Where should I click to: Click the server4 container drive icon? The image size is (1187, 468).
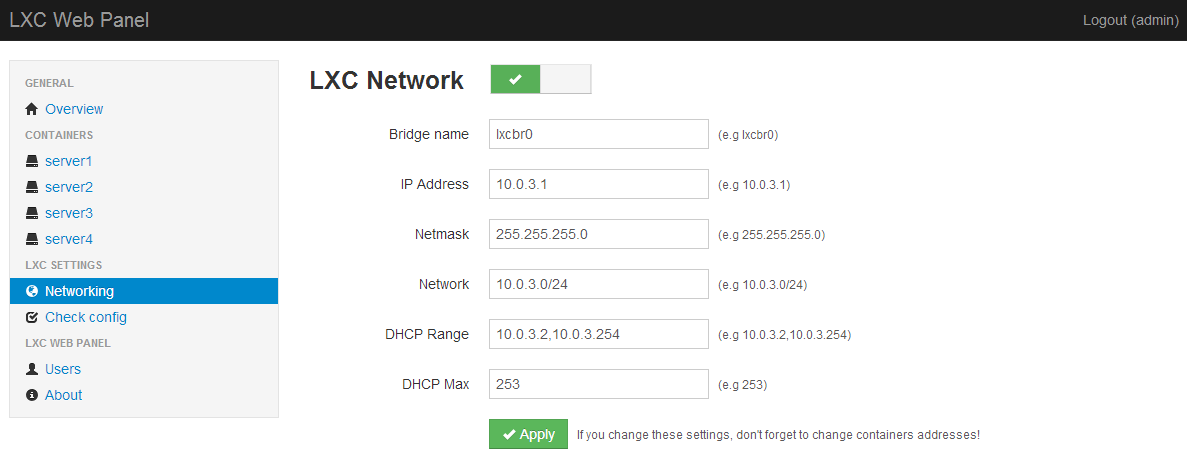tap(32, 239)
